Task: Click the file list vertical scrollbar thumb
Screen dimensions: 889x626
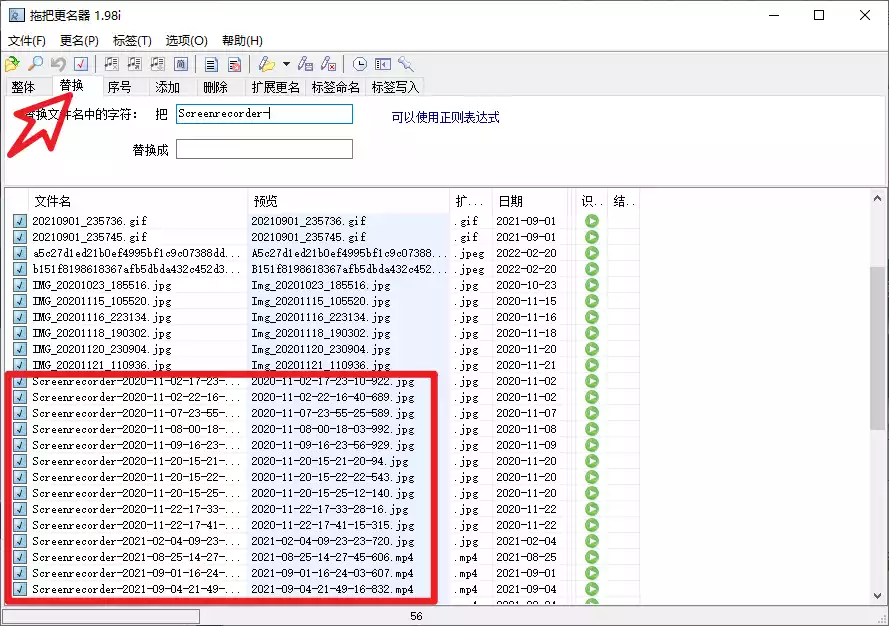Action: (877, 348)
